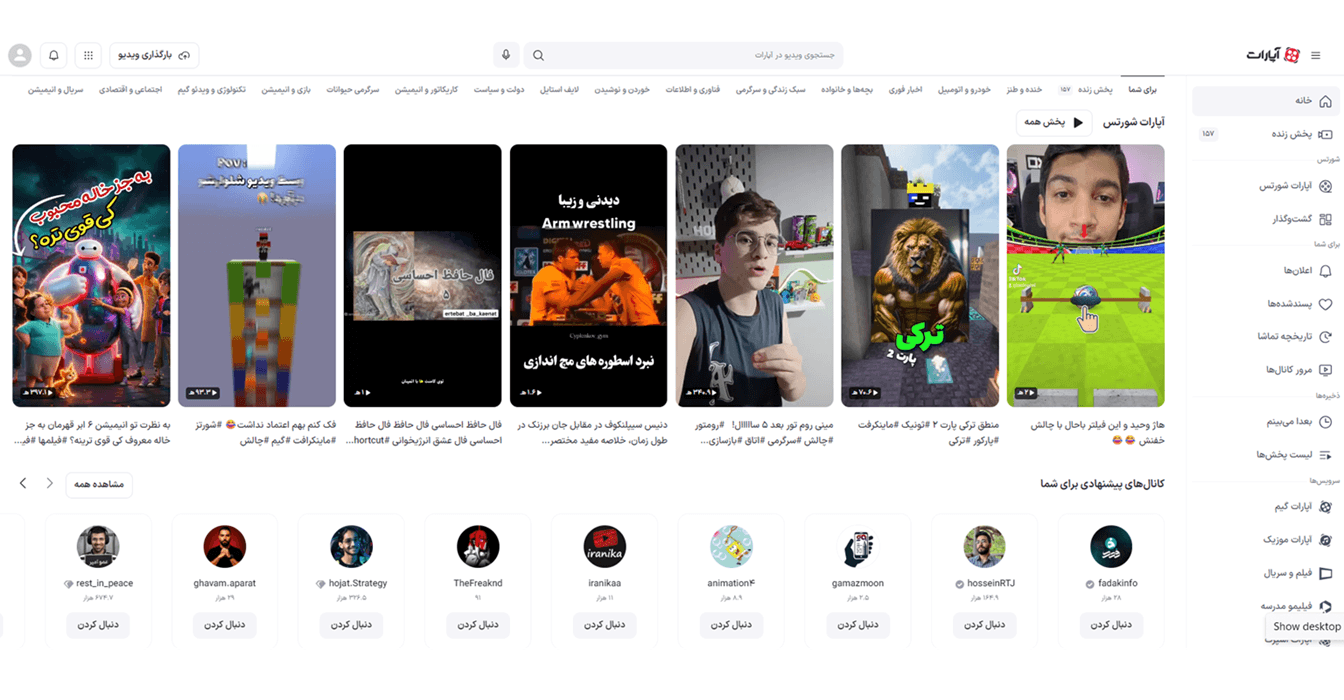This screenshot has width=1344, height=700.
Task: Select the خودرو و اتومبیل category tab
Action: click(964, 90)
